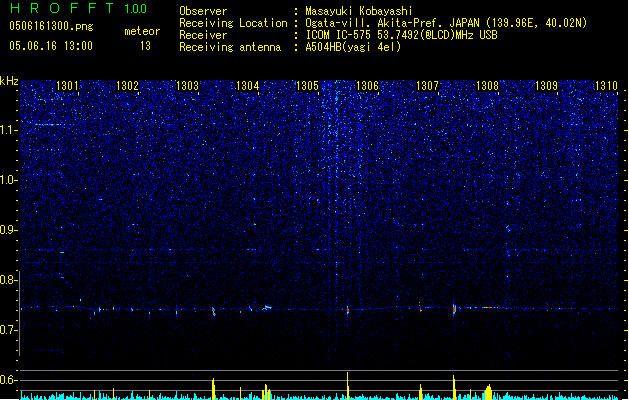Click the 0.9 kHz axis label

pos(8,230)
